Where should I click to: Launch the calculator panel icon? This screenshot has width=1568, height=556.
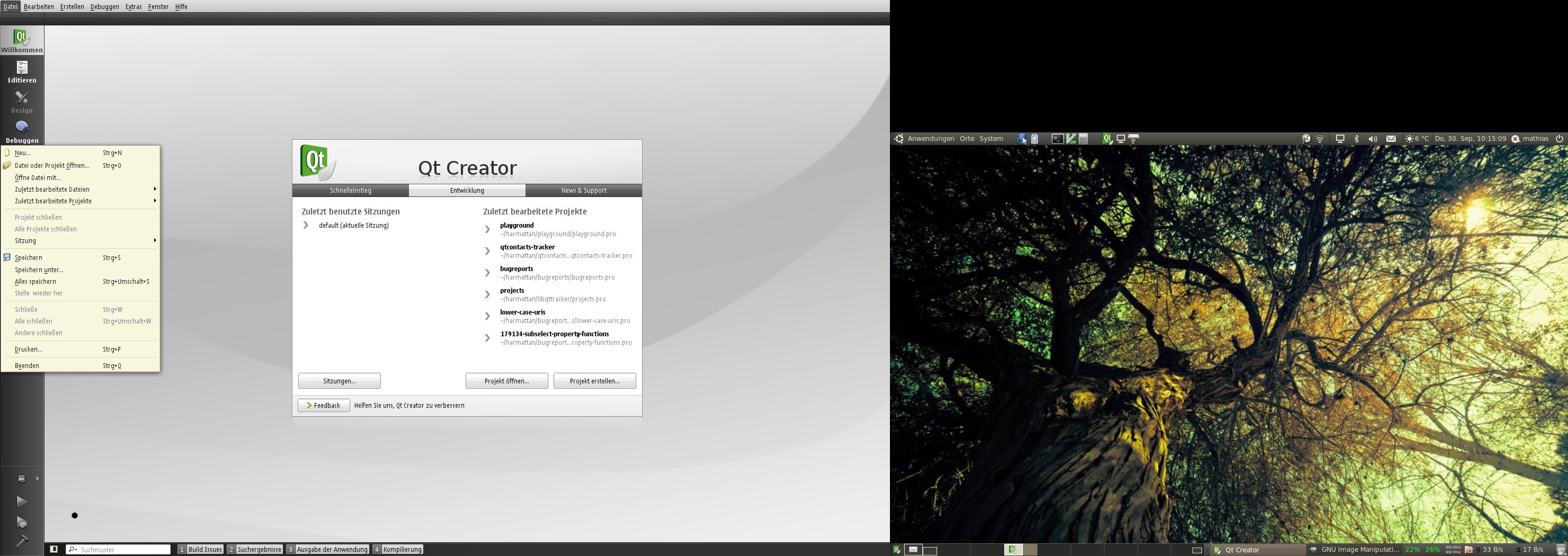[1083, 139]
